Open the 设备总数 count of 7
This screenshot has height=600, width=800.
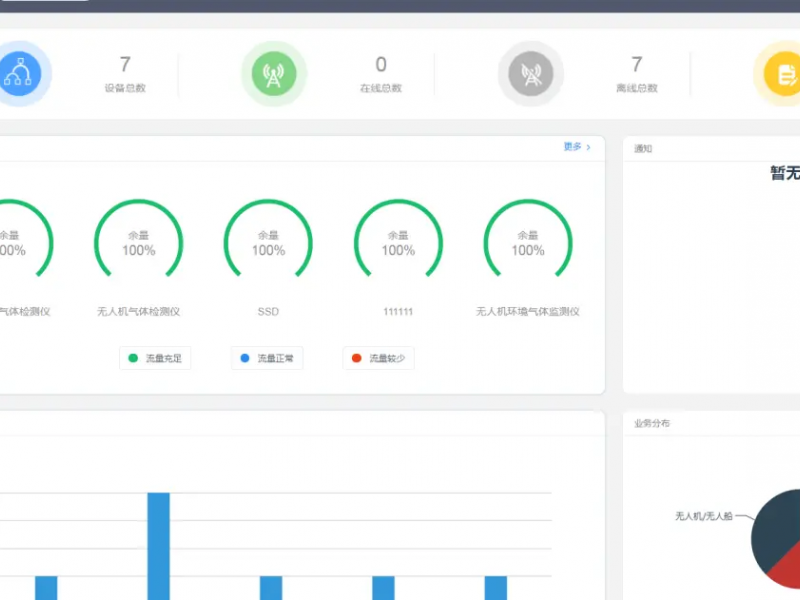[125, 65]
